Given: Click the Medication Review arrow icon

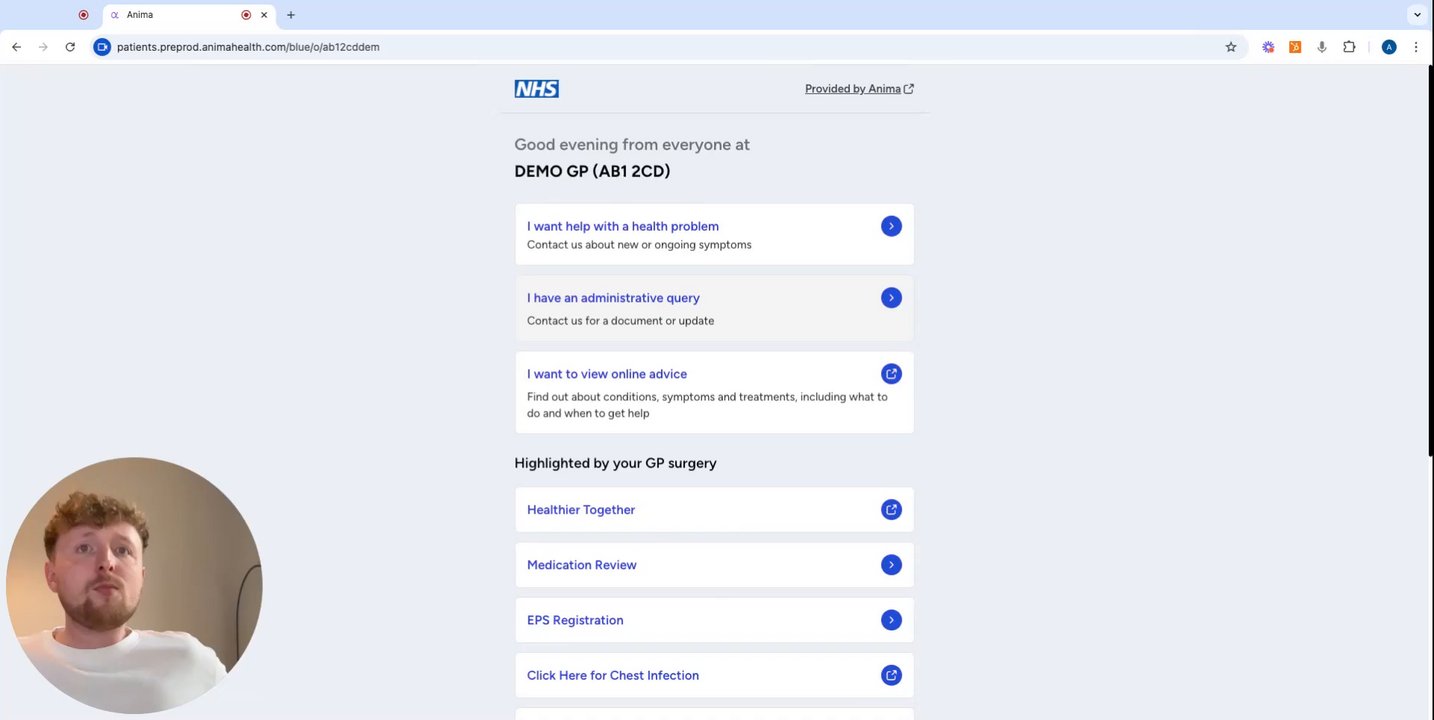Looking at the screenshot, I should coord(891,565).
